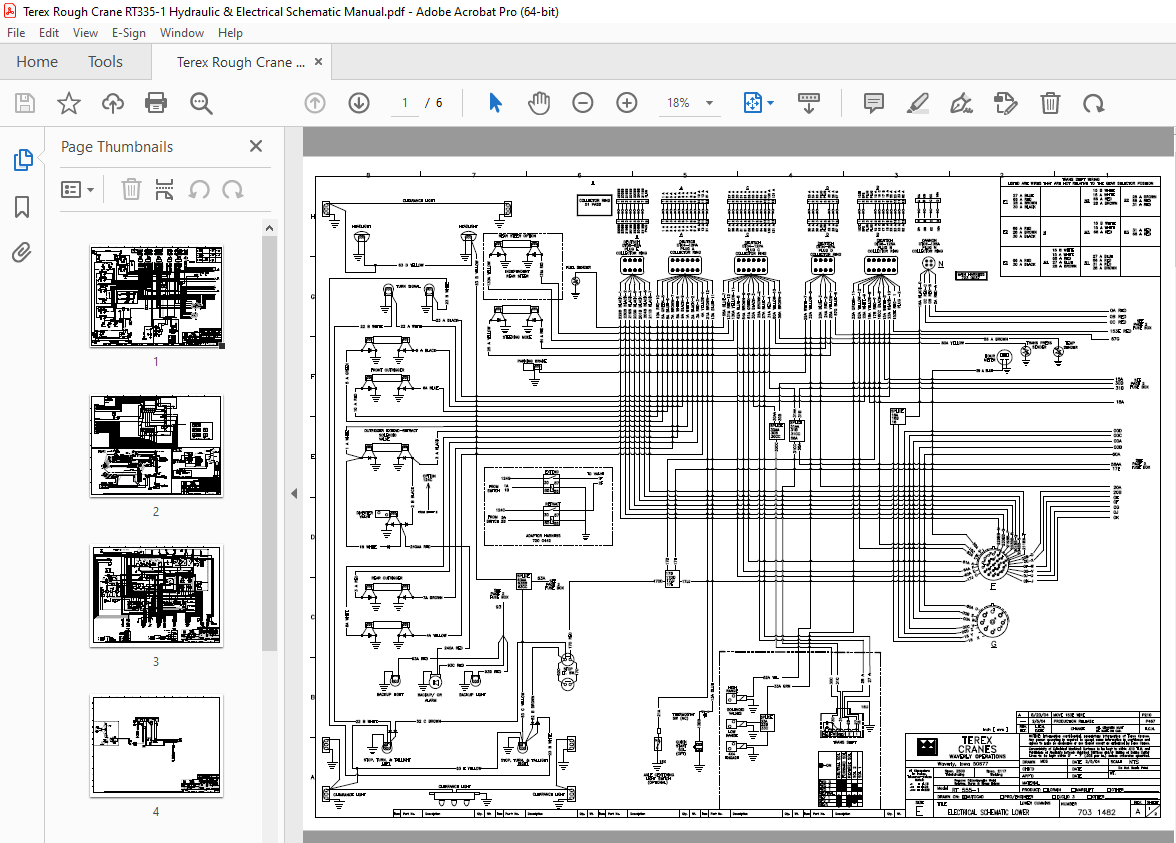Select page 3 thumbnail
This screenshot has height=843, width=1176.
point(156,596)
